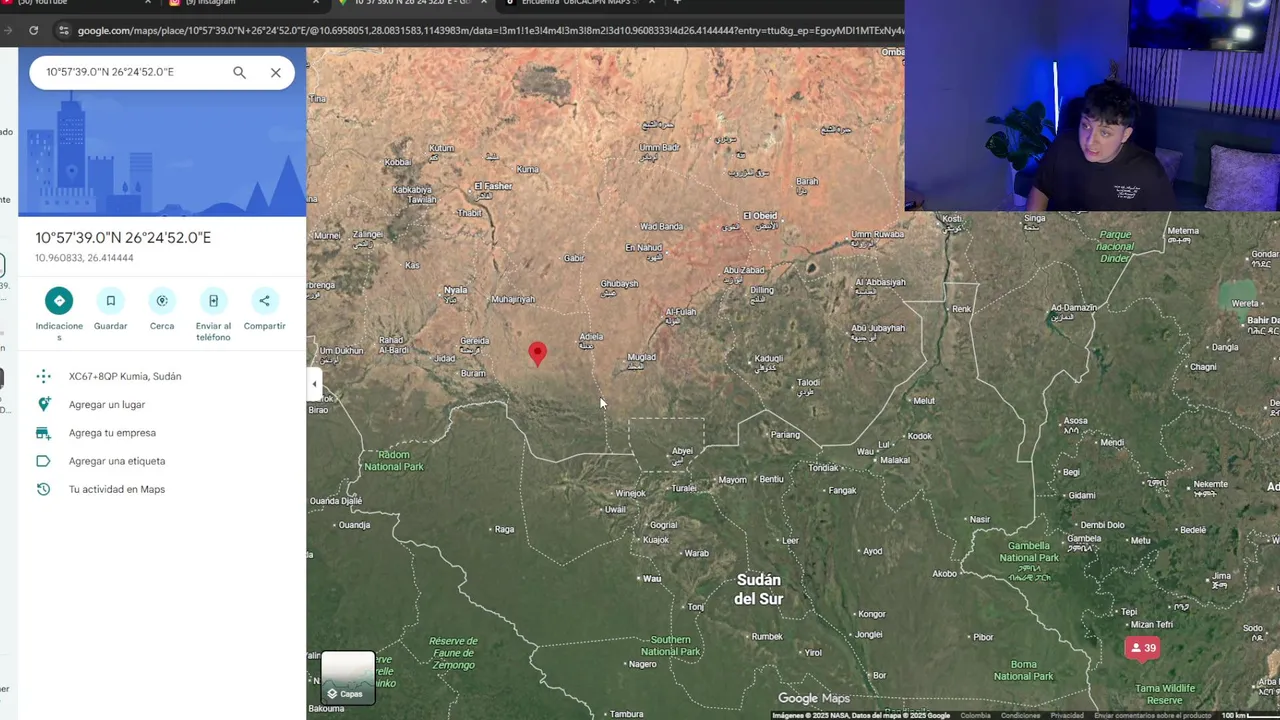1280x720 pixels.
Task: Share location via Compartir icon
Action: point(264,301)
